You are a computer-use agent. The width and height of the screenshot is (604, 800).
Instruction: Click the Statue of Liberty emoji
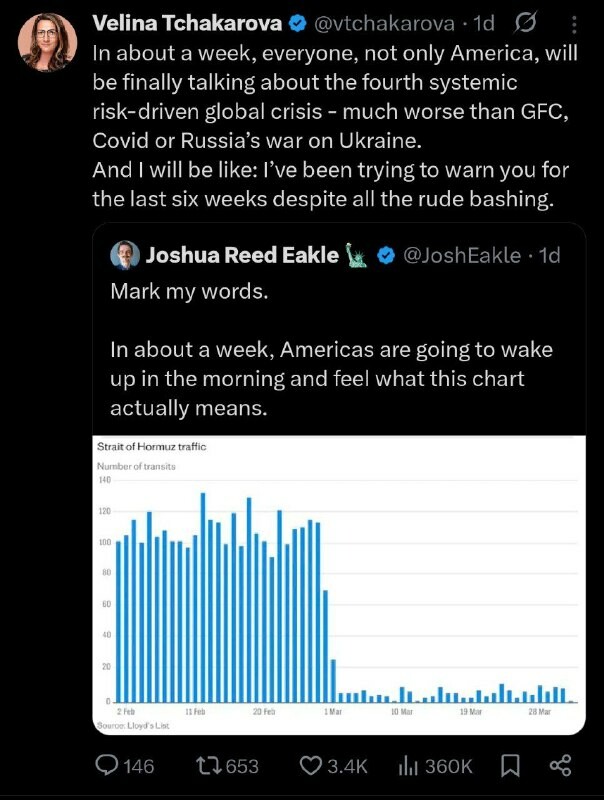tap(357, 255)
